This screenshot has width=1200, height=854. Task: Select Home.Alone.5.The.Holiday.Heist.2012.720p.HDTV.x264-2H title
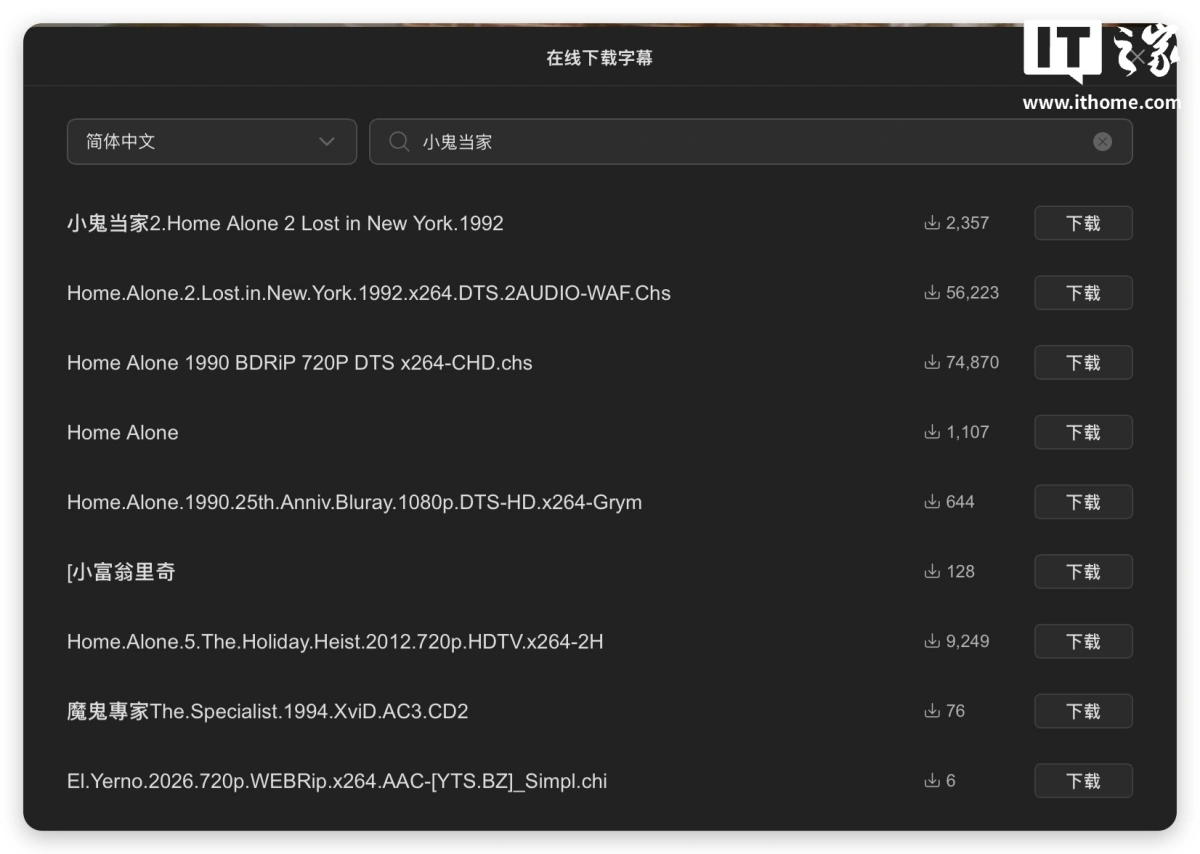click(335, 641)
